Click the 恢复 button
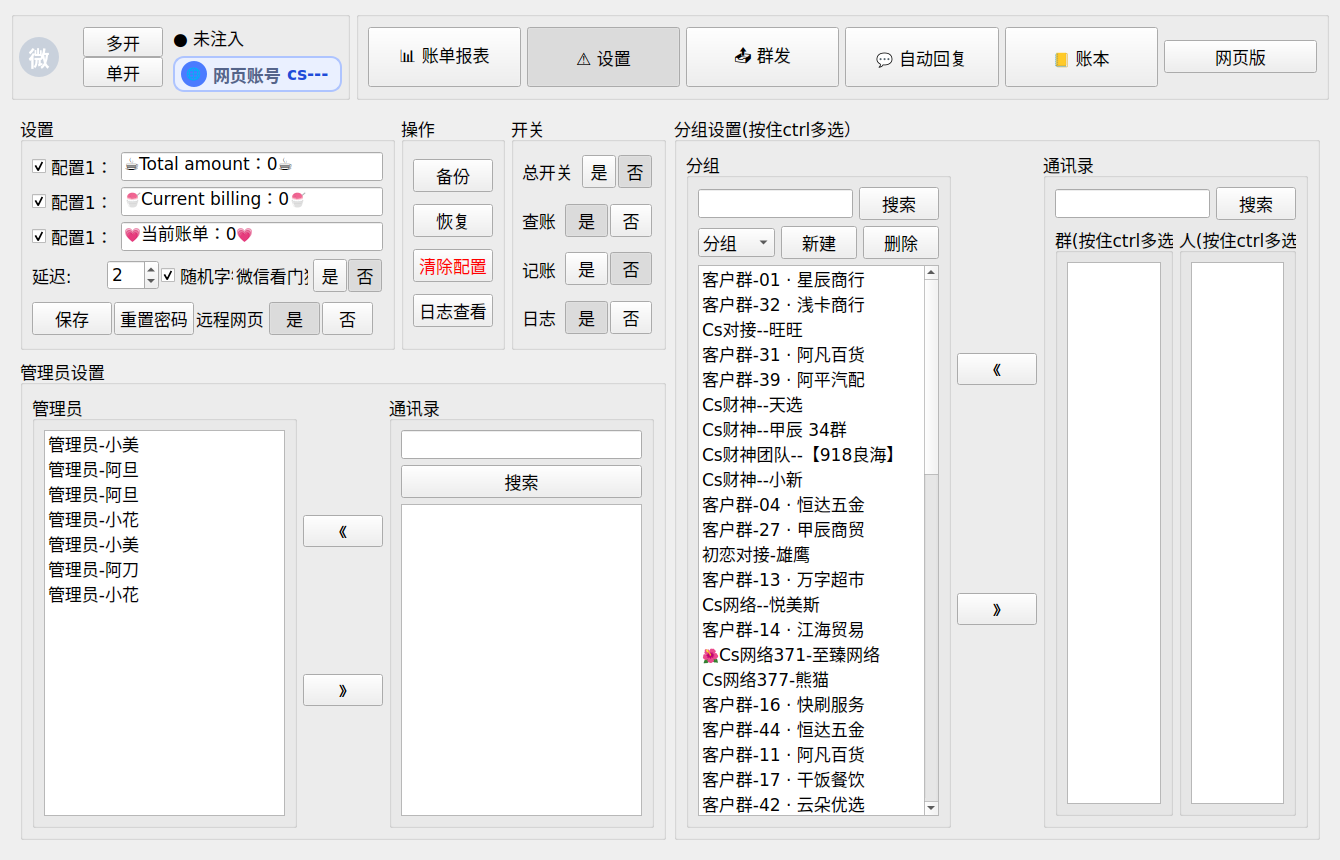 453,221
